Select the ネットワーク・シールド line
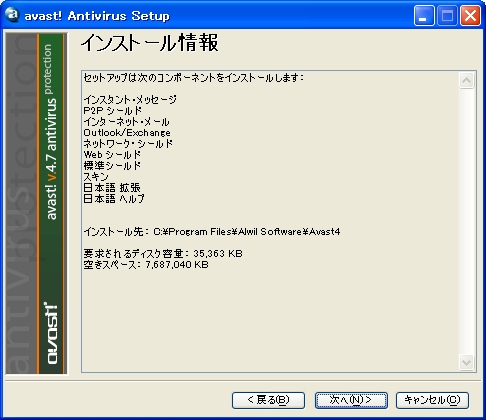This screenshot has width=486, height=420. pos(128,144)
